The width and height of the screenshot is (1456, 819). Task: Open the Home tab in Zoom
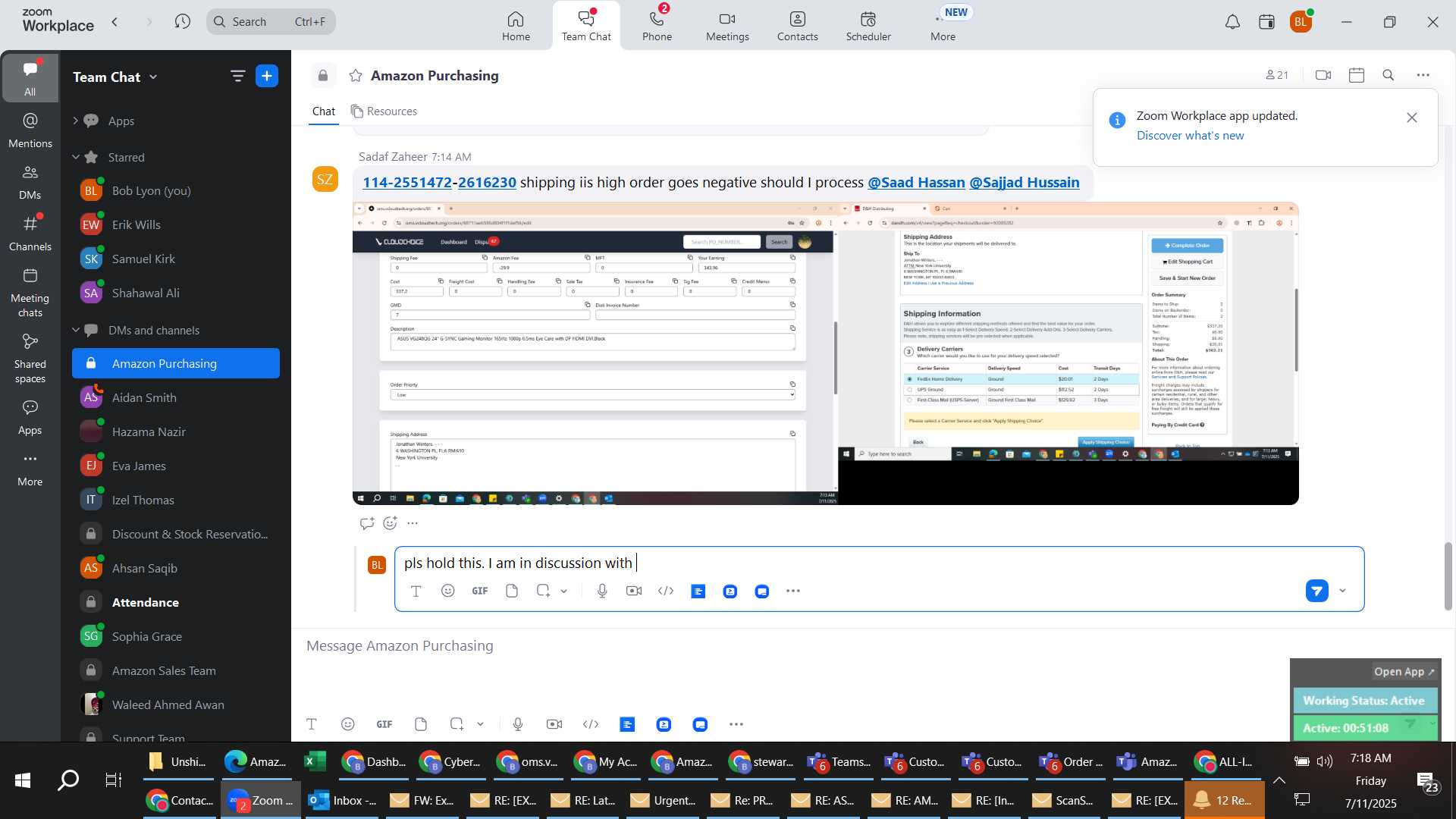click(516, 25)
